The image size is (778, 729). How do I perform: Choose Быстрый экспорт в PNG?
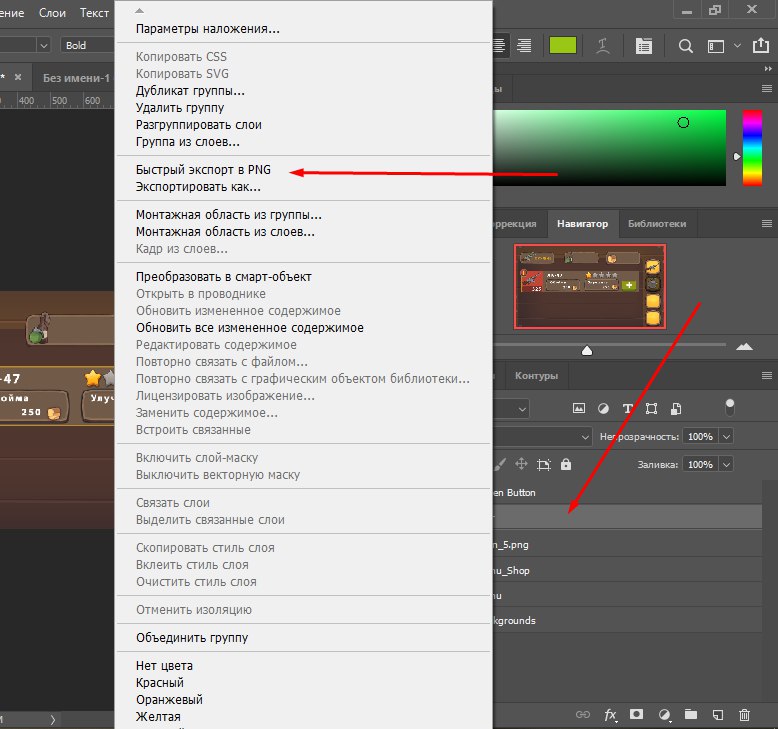coord(203,170)
